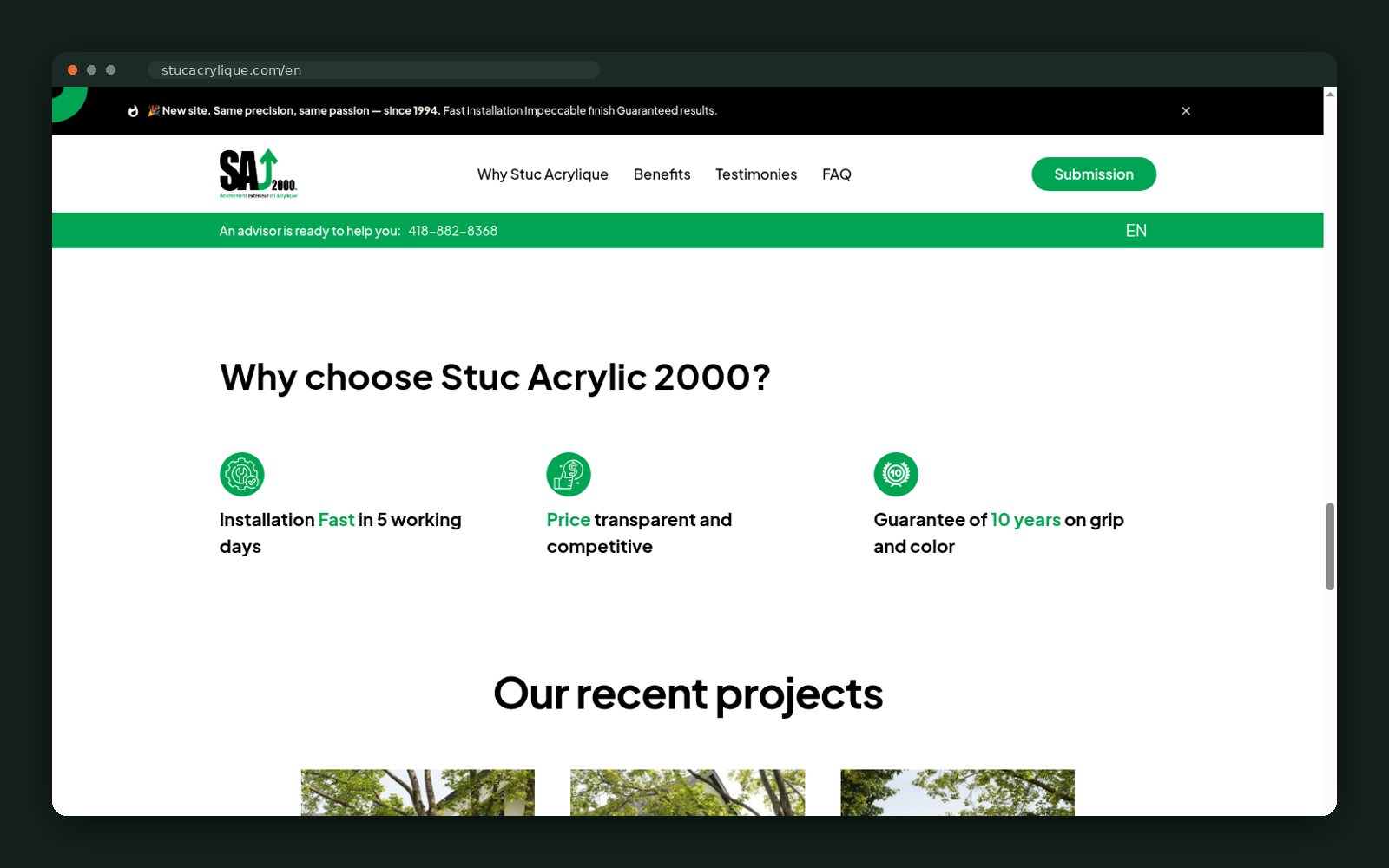Open third recent project thumbnail
The height and width of the screenshot is (868, 1389).
coord(958,792)
